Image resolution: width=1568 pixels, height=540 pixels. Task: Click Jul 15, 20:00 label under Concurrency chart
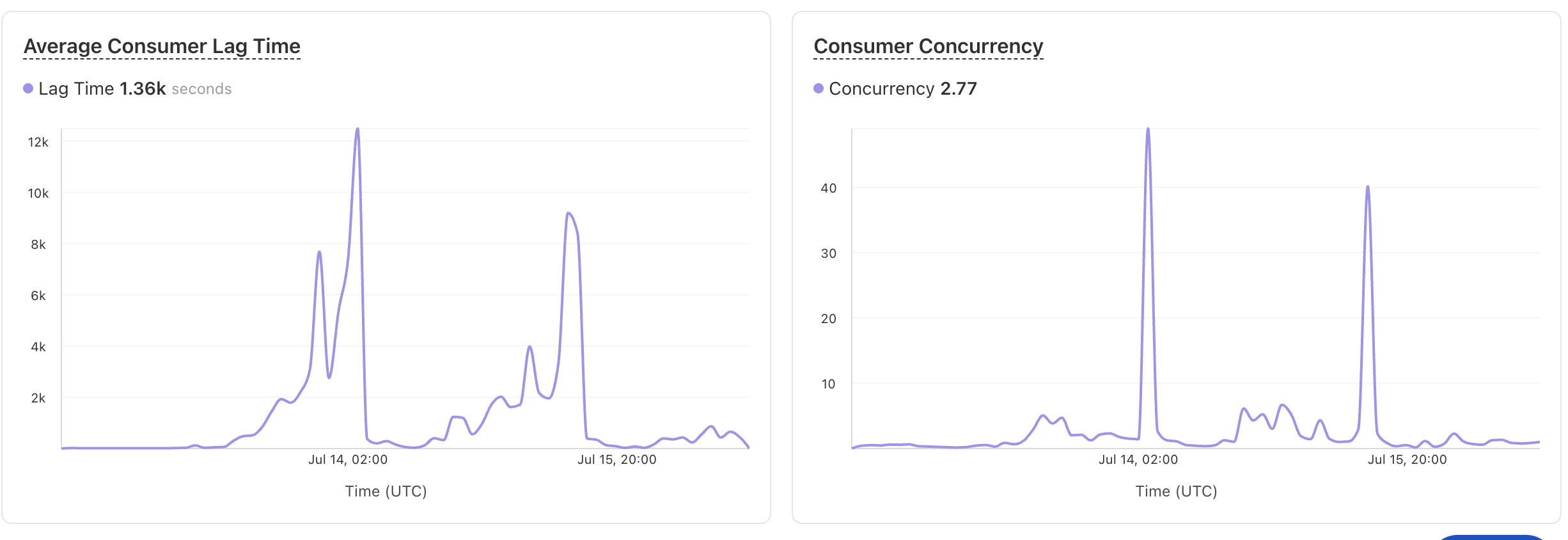point(1407,459)
